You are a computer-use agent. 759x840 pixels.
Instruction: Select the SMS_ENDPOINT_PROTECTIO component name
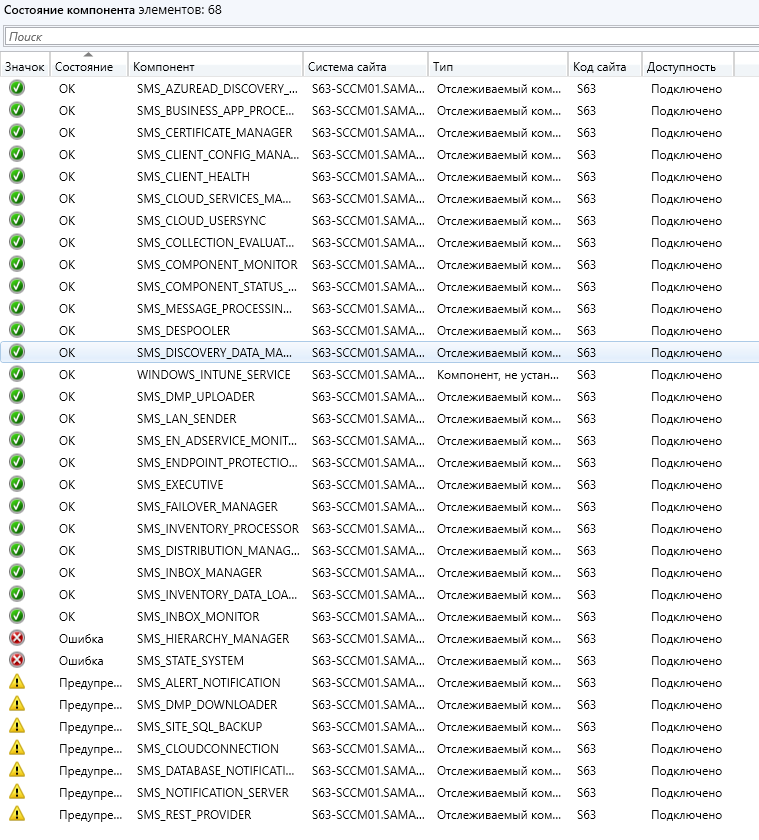tap(217, 462)
